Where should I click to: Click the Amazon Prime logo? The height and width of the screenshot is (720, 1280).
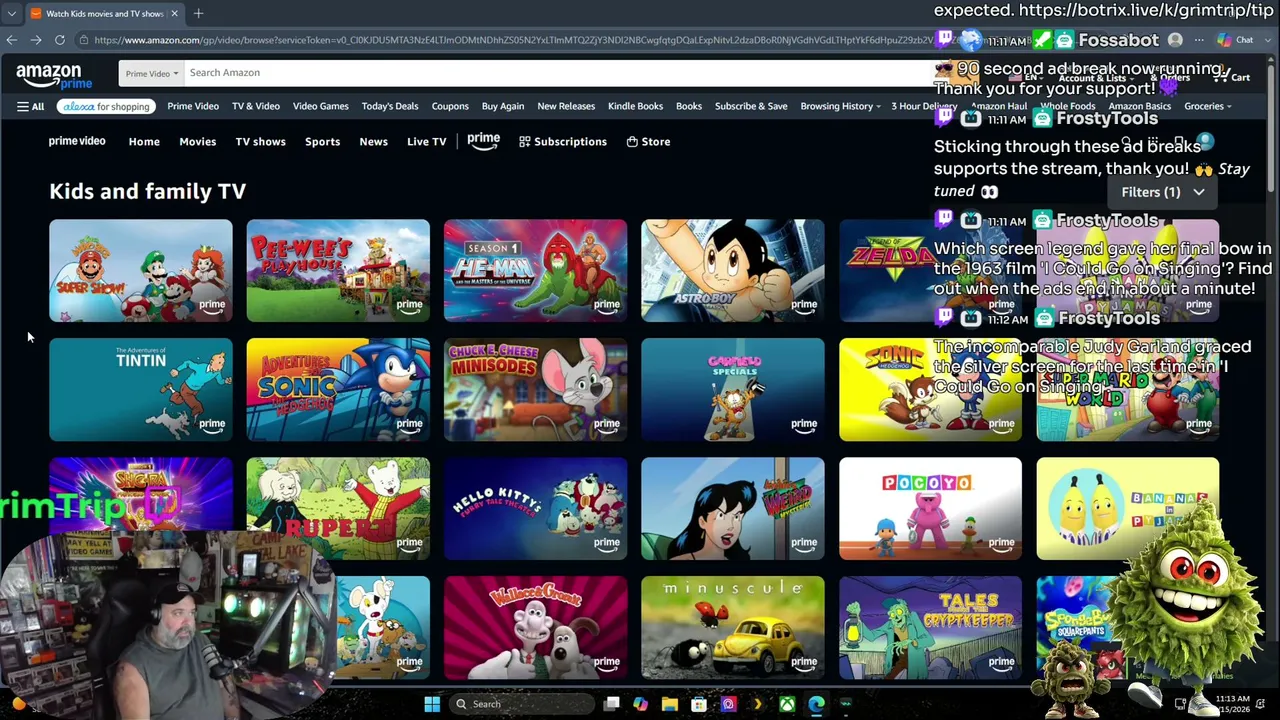pos(52,75)
